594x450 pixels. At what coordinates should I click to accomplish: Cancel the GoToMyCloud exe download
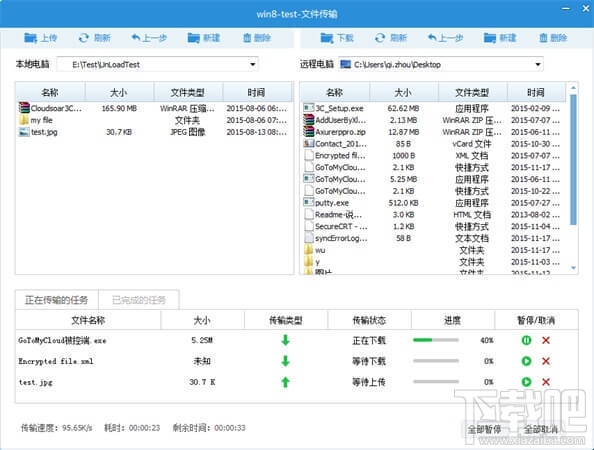[x=546, y=340]
